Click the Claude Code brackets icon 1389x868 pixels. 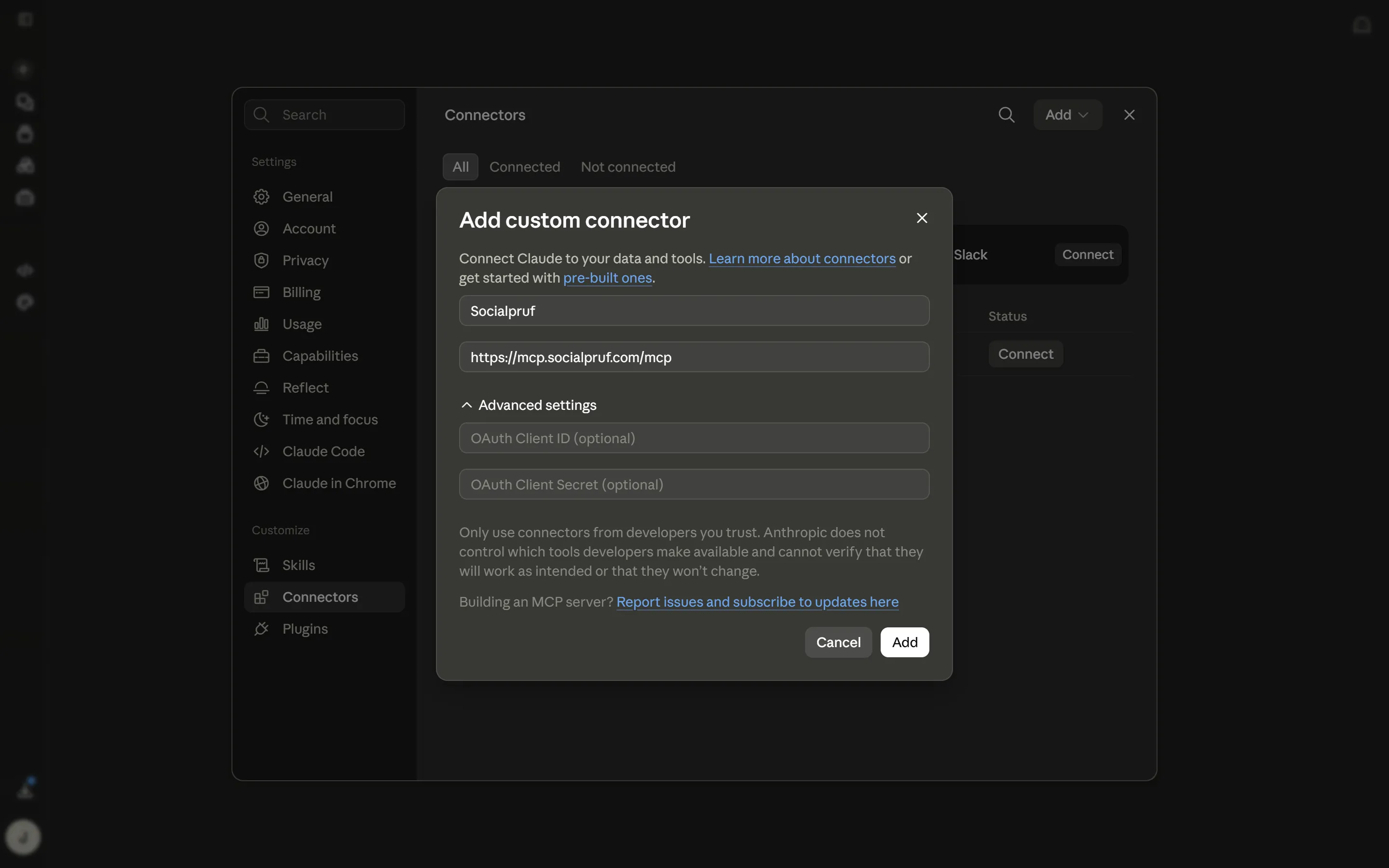[x=261, y=451]
